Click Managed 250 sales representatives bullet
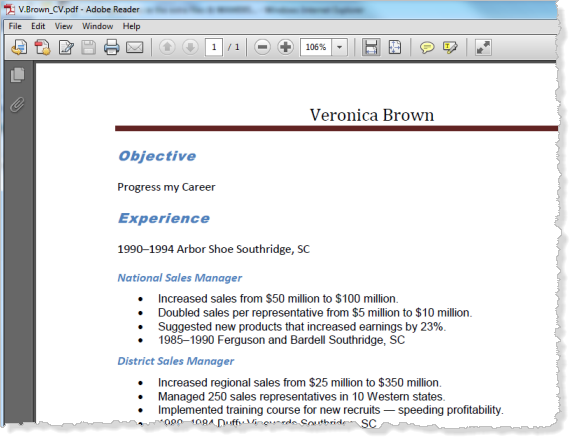Image resolution: width=574 pixels, height=441 pixels. coord(302,396)
